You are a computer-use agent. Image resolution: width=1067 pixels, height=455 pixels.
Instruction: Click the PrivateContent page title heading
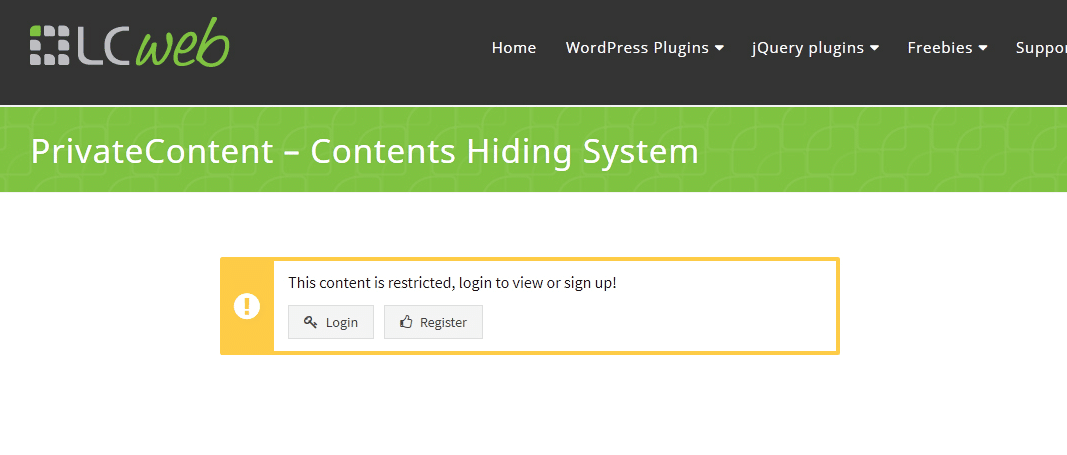[364, 152]
